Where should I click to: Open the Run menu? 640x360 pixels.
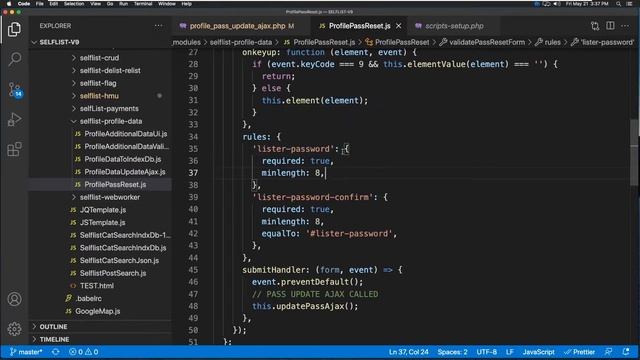tap(123, 4)
